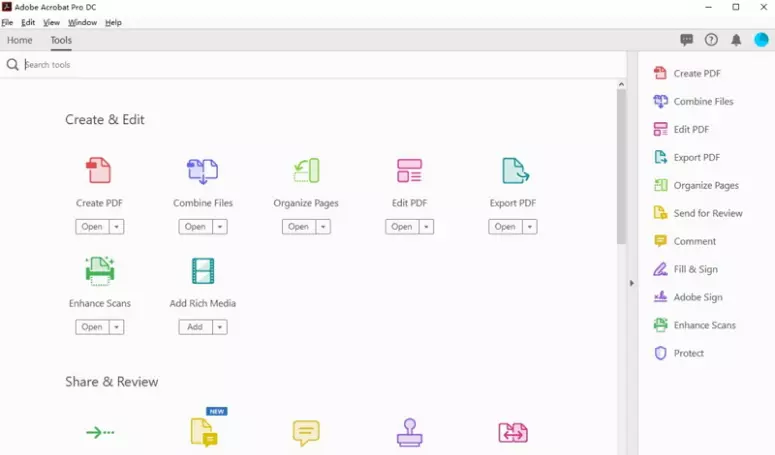Open the blue user profile avatar
Screen dimensions: 775x455
[761, 40]
